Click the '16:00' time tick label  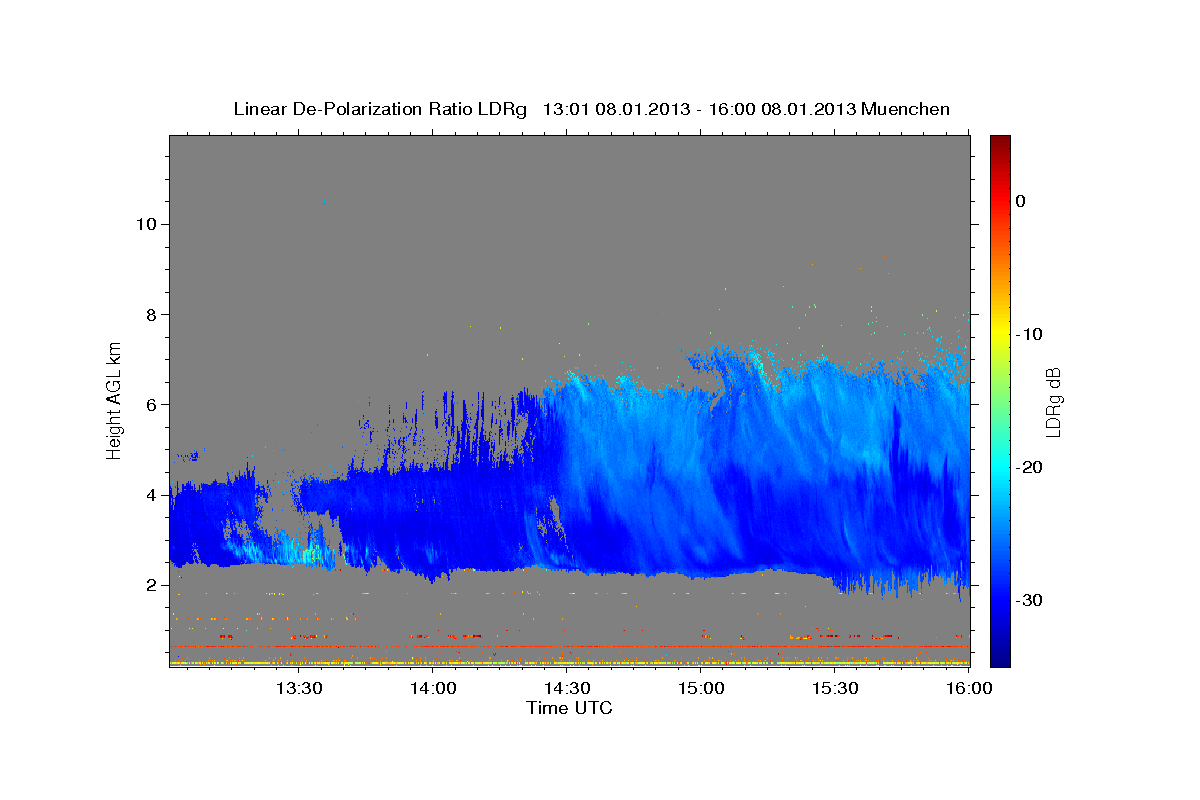pos(969,688)
